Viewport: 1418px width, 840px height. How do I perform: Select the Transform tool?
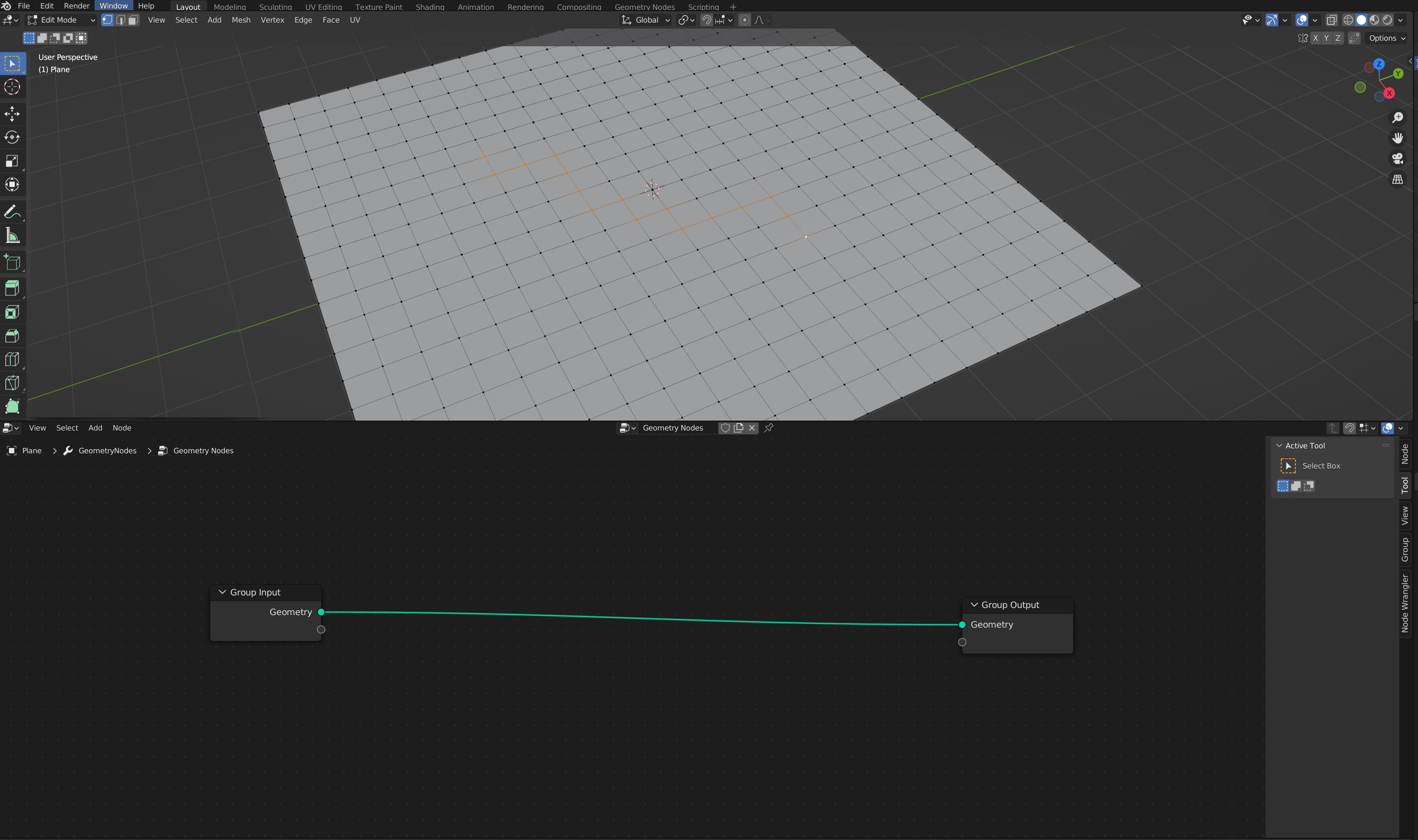[x=12, y=185]
